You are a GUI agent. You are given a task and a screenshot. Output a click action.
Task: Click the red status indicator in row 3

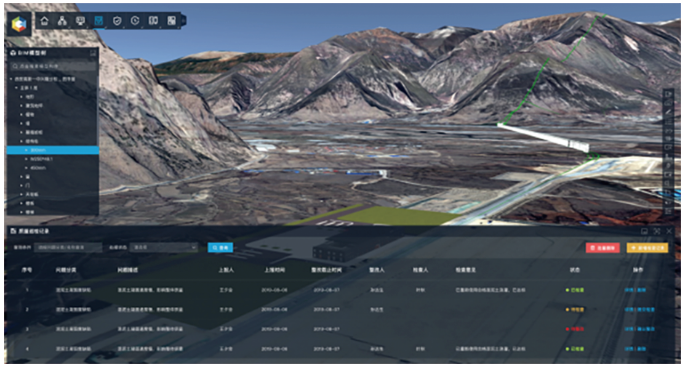[574, 329]
